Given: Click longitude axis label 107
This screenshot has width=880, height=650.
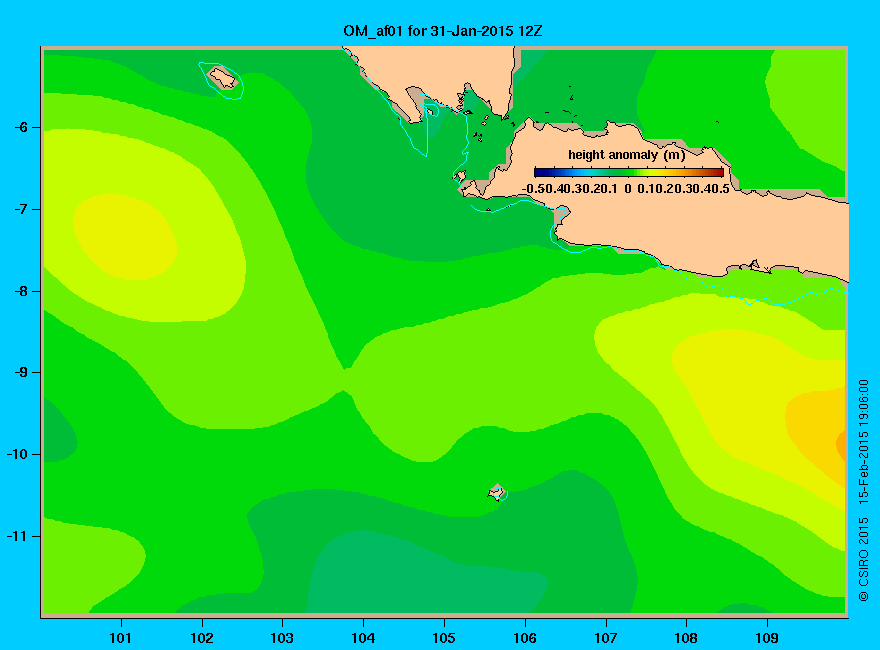Looking at the screenshot, I should 606,638.
